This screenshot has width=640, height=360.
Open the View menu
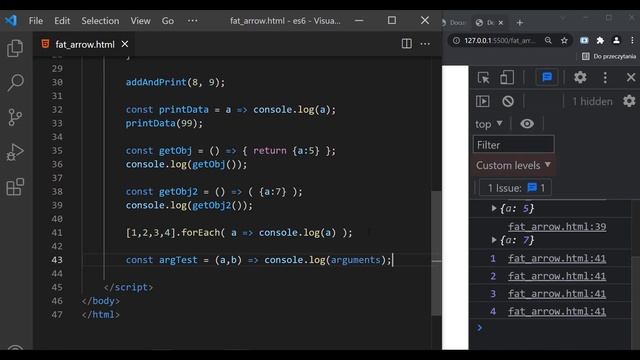140,21
